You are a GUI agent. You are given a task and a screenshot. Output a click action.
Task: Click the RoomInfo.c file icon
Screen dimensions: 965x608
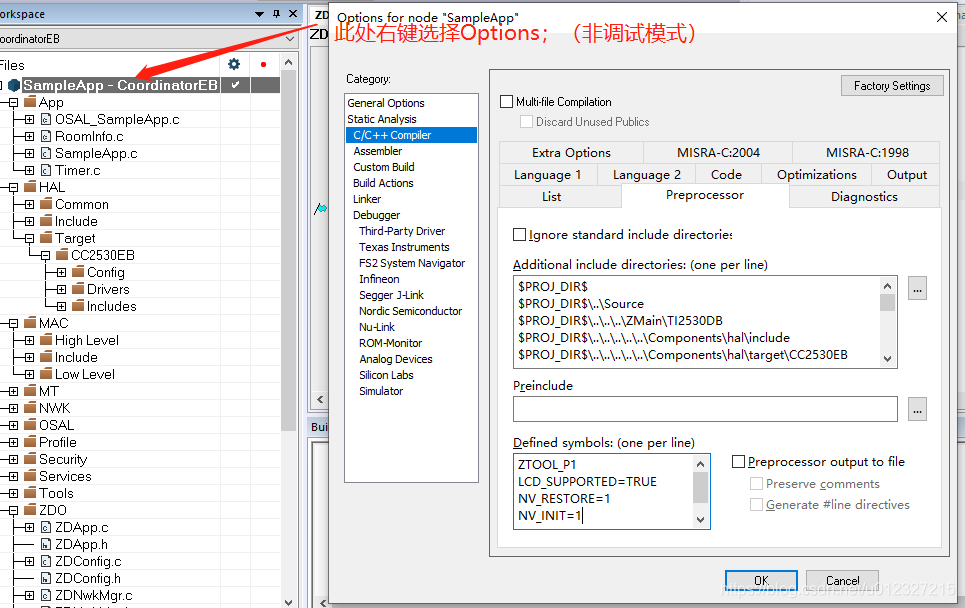pos(46,137)
